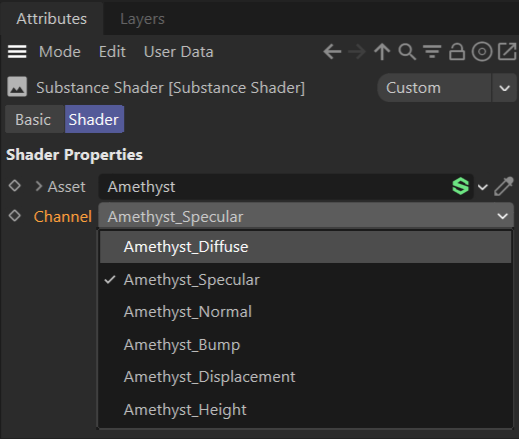Open the User Data menu

click(178, 52)
